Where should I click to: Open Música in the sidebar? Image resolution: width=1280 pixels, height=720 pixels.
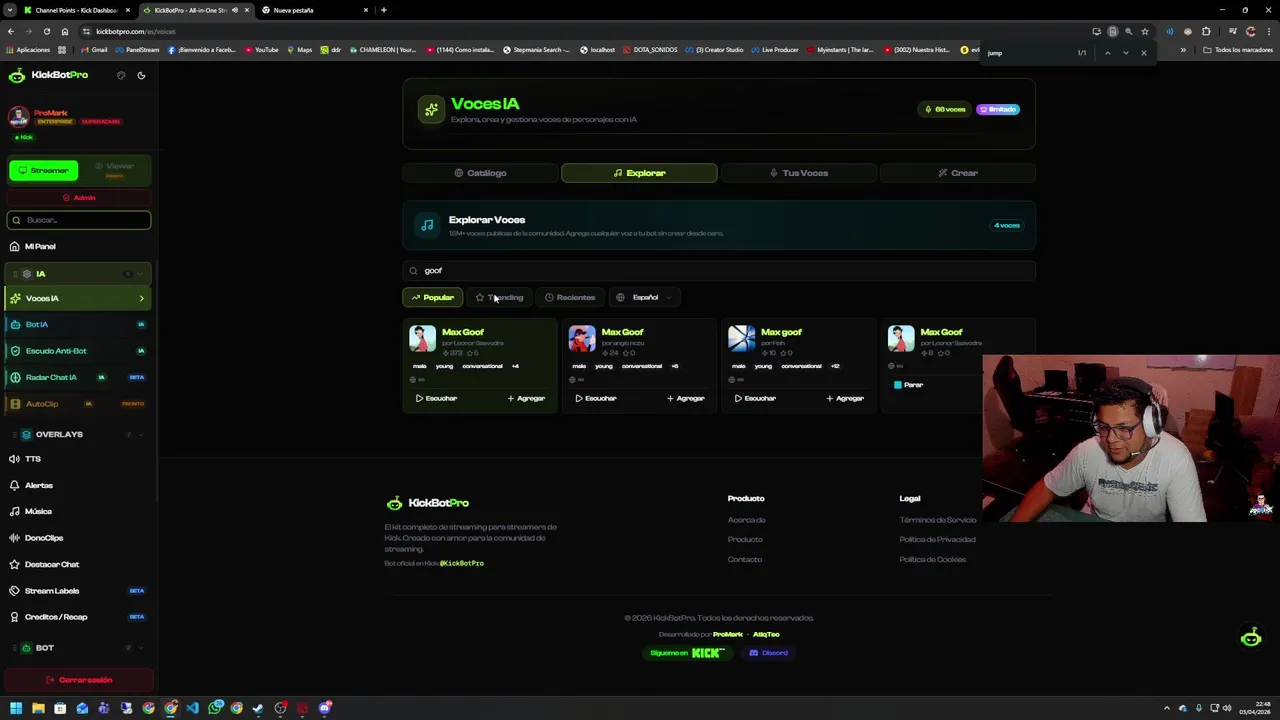[x=79, y=511]
